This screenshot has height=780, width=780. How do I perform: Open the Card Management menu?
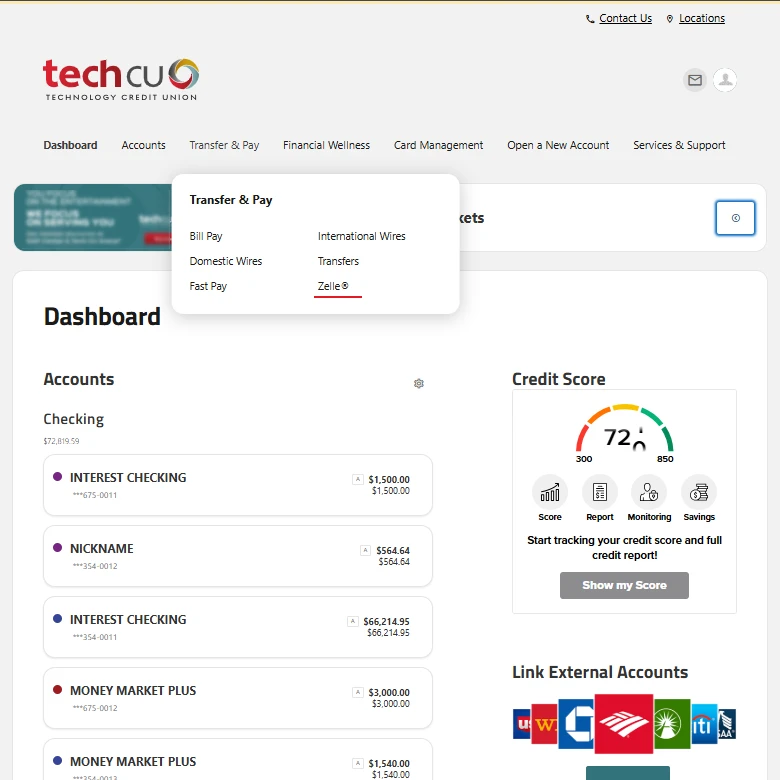point(438,145)
